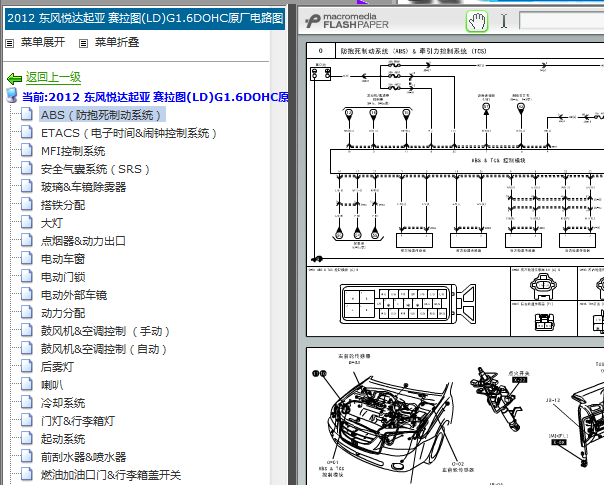Open 鼓风机&空调控制（自动）item

coord(104,349)
